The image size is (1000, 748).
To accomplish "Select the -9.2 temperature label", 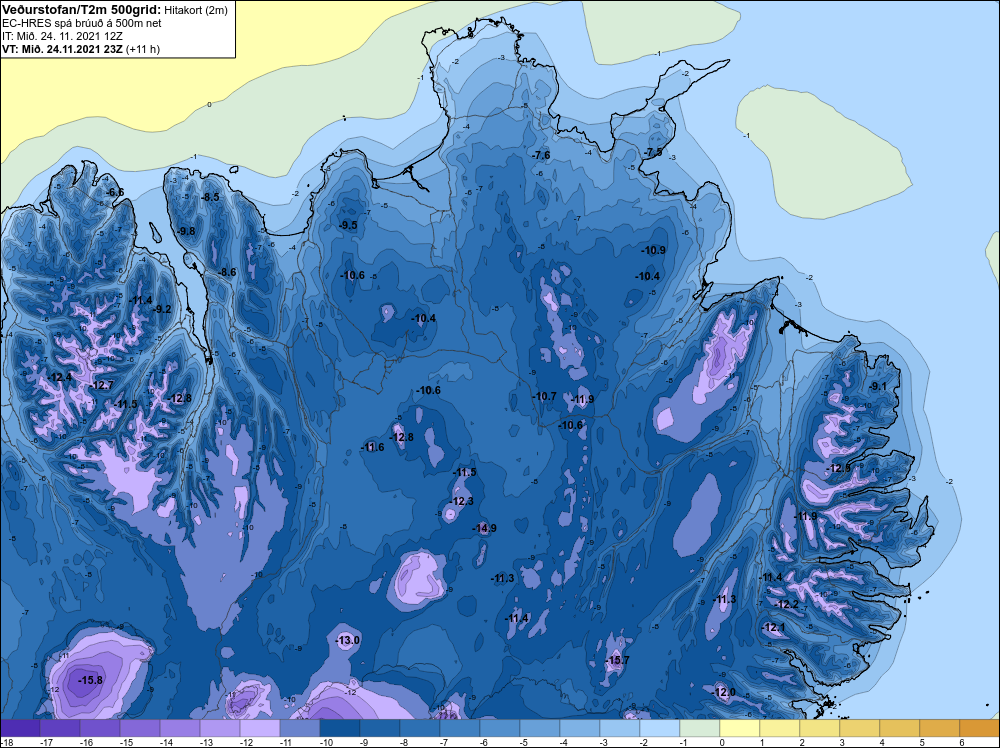I will (161, 309).
